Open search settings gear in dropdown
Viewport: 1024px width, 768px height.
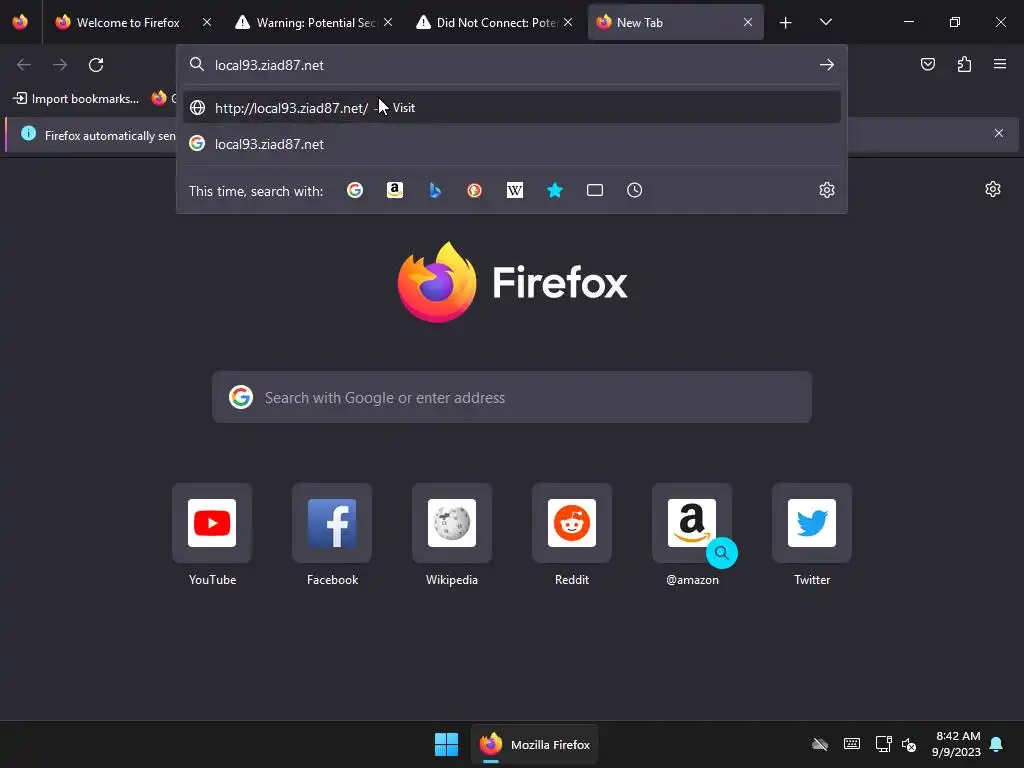(x=827, y=190)
